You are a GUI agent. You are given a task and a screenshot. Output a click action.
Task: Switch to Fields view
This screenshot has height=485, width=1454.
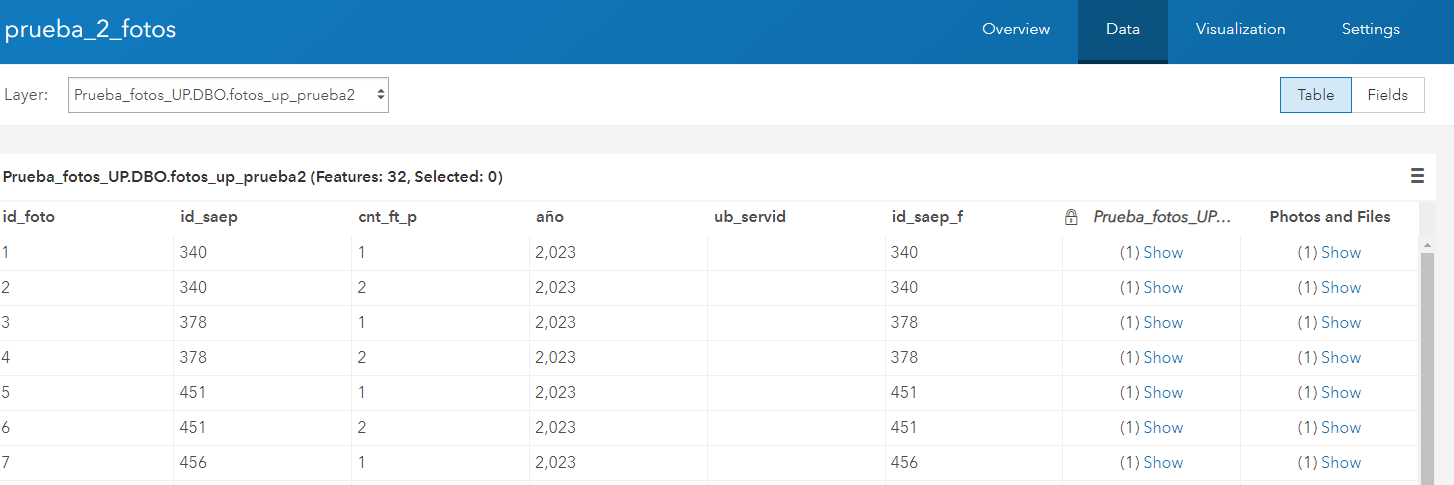(x=1387, y=95)
